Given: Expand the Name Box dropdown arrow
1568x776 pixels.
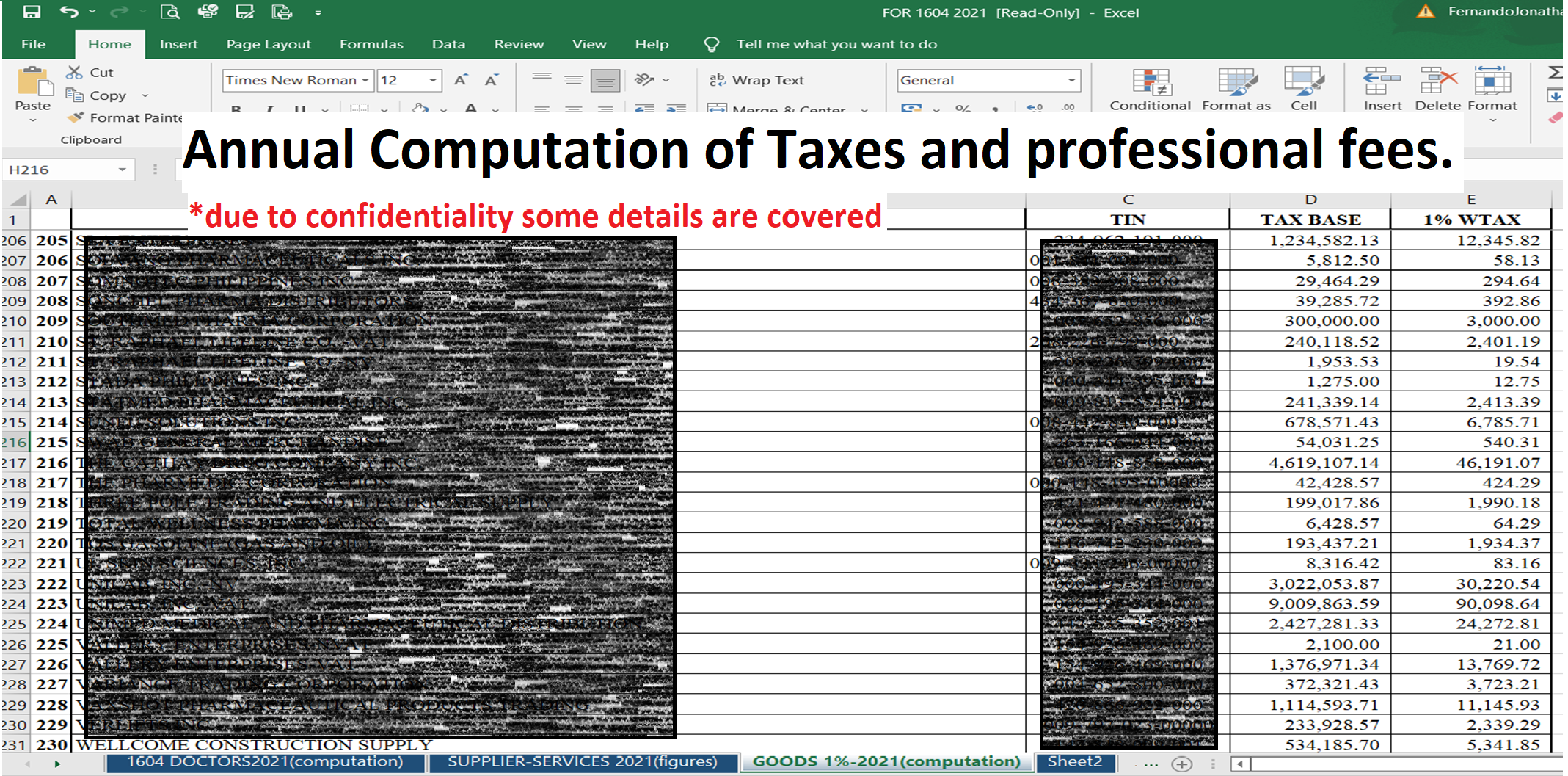Looking at the screenshot, I should click(x=123, y=170).
